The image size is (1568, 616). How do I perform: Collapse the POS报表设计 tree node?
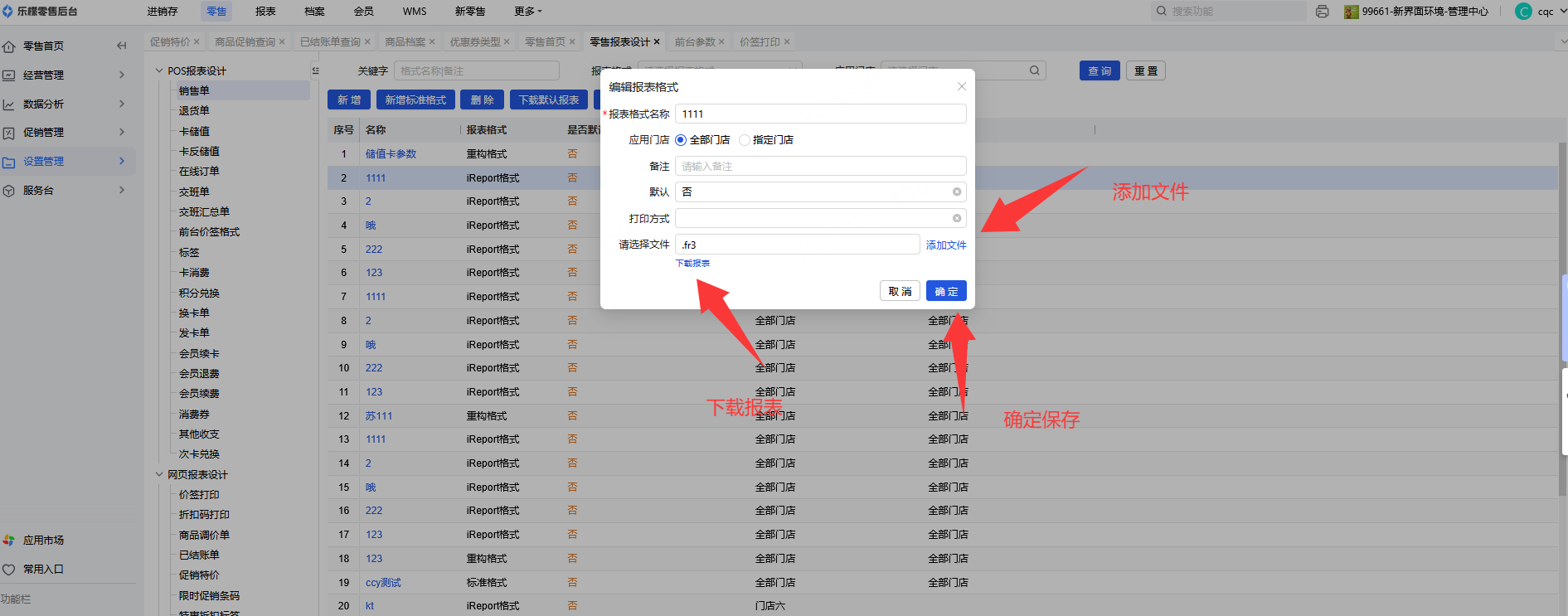[159, 71]
